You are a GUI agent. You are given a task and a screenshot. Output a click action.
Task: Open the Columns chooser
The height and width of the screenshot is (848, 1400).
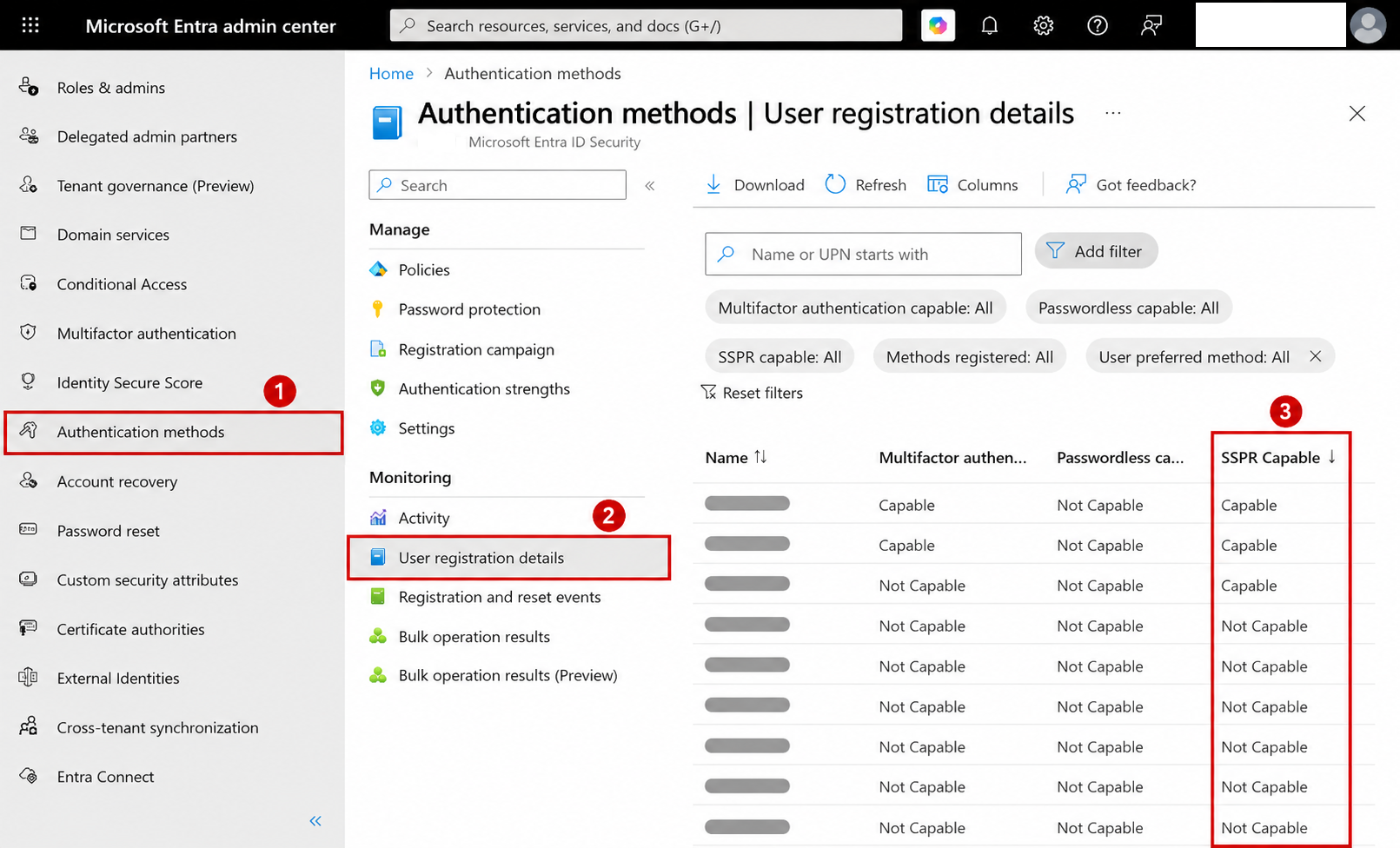[x=972, y=184]
